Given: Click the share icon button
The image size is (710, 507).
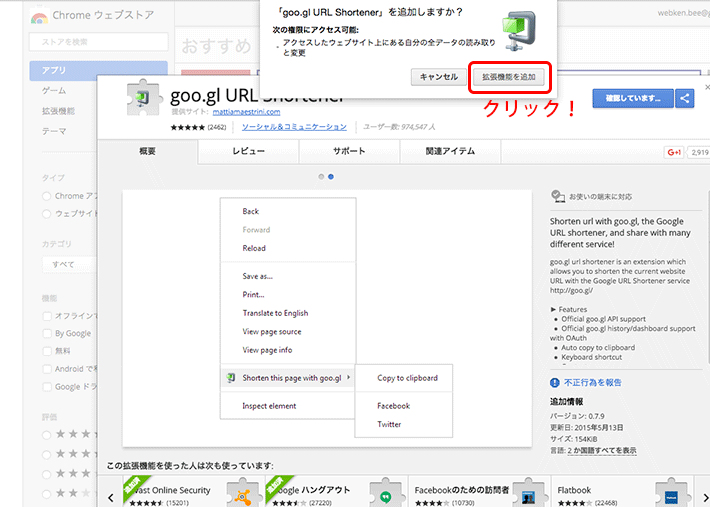Looking at the screenshot, I should (685, 98).
